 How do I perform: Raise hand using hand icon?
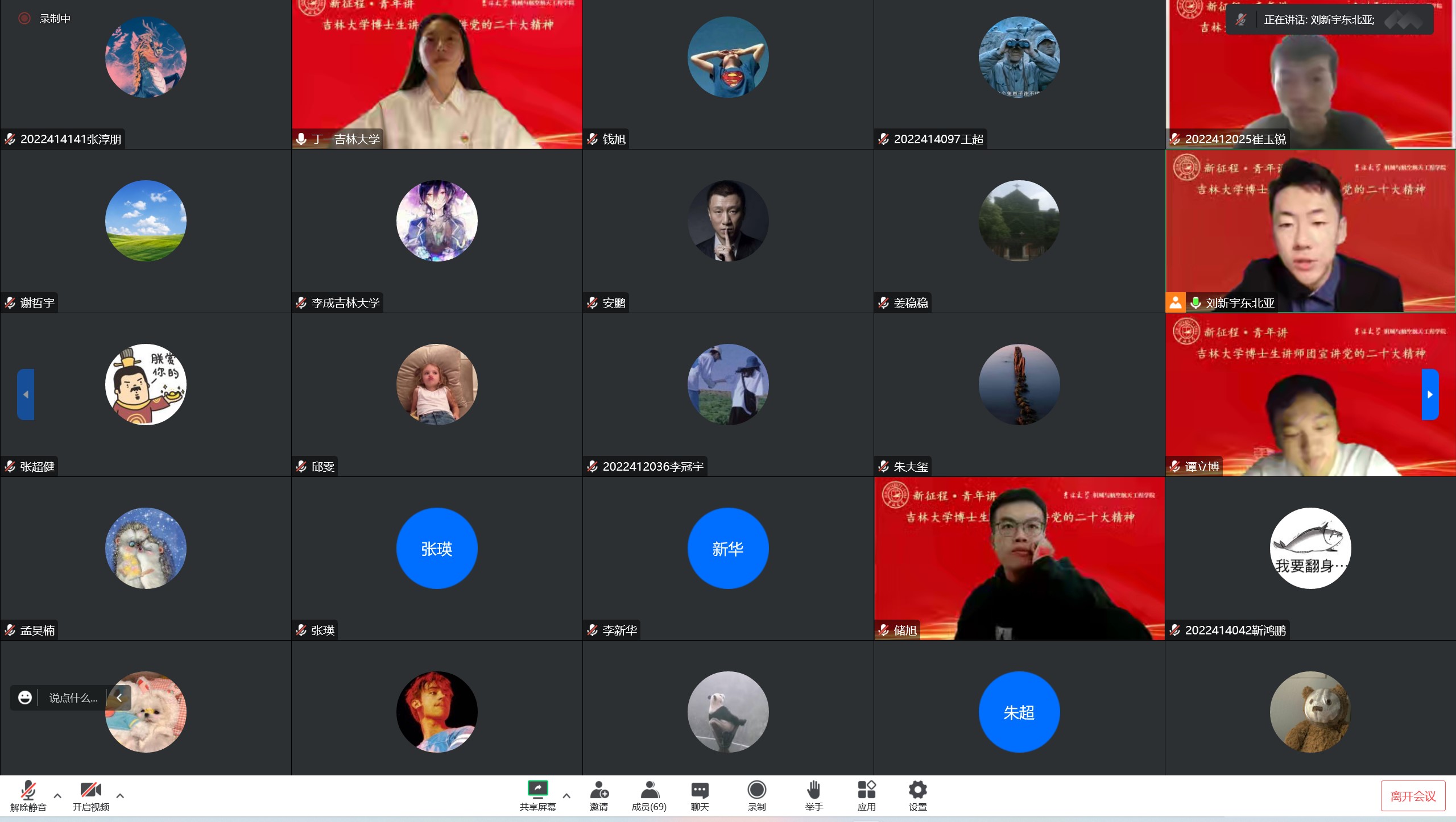coord(814,790)
